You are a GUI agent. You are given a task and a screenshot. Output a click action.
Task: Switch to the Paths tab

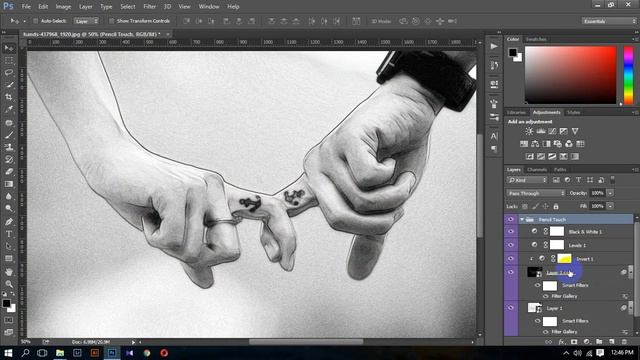pos(560,169)
